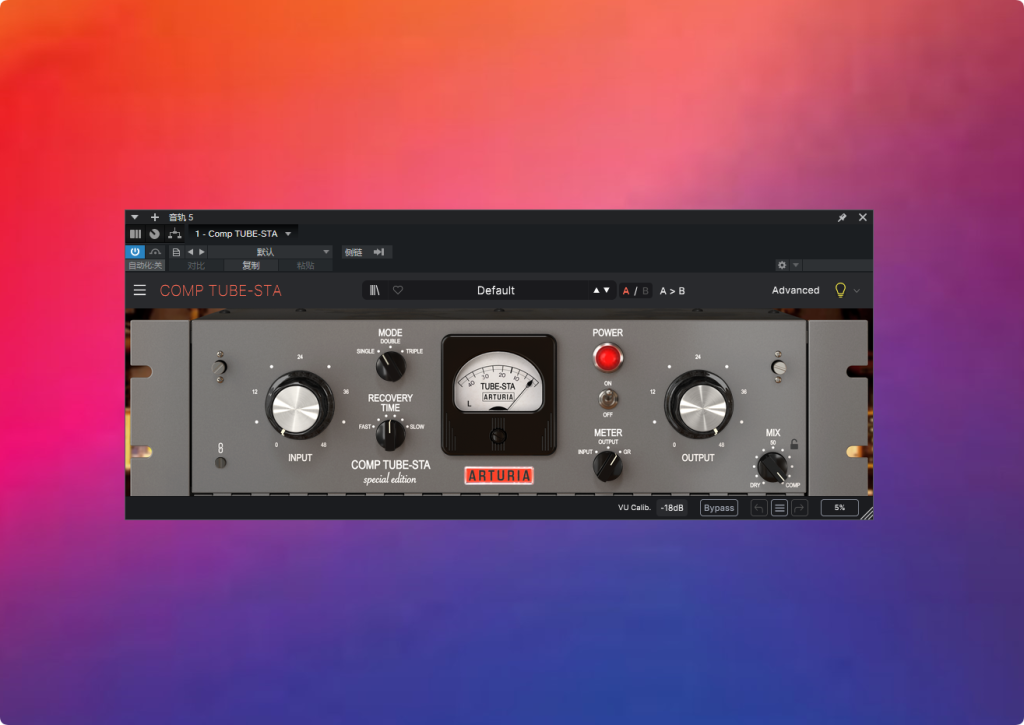Screen dimensions: 1024x725
Task: Adjust the MIX dry/comp knob
Action: tap(773, 466)
